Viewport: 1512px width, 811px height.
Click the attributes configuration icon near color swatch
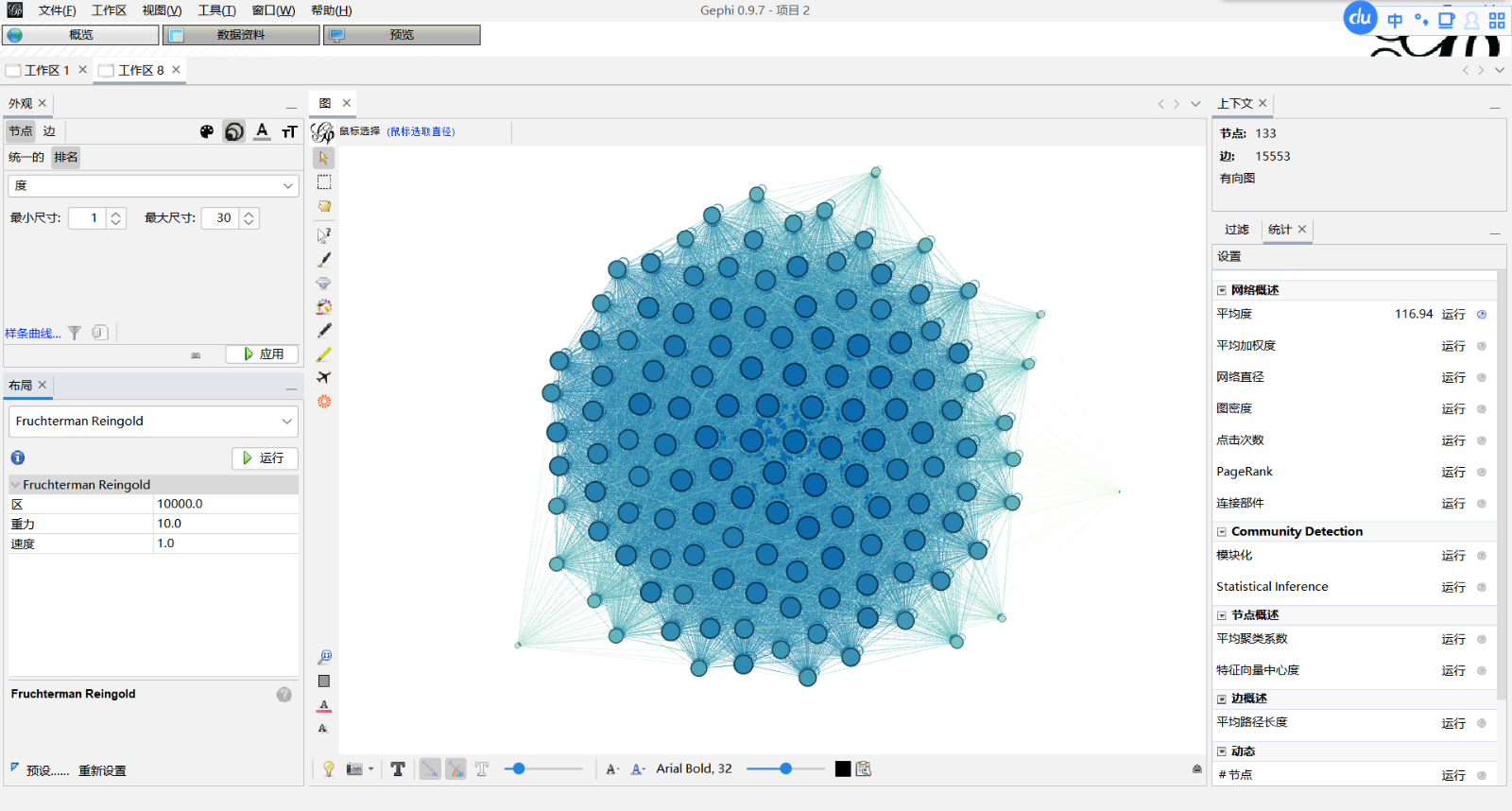(863, 768)
